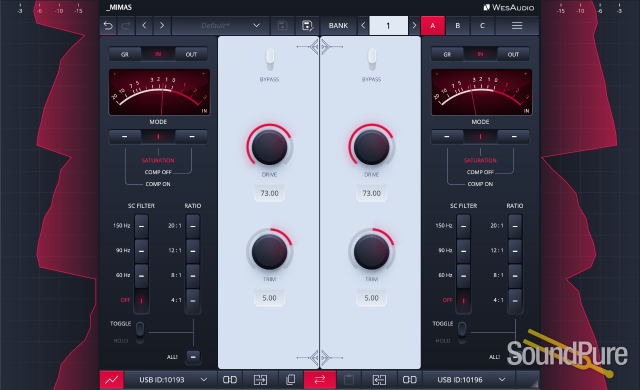This screenshot has width=640, height=390.
Task: Set right channel ratio to 12:1
Action: pyautogui.click(x=515, y=251)
